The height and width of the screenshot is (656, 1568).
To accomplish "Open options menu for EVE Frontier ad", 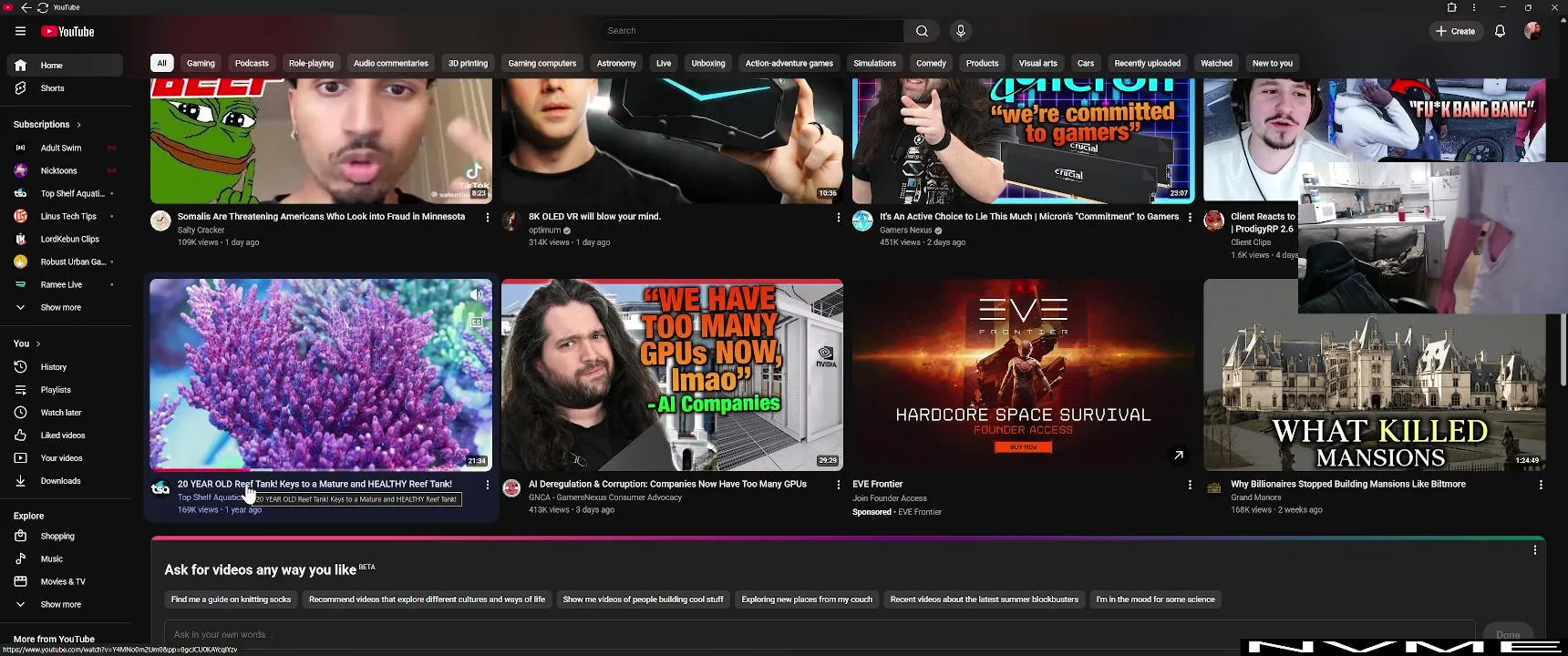I will 1190,485.
